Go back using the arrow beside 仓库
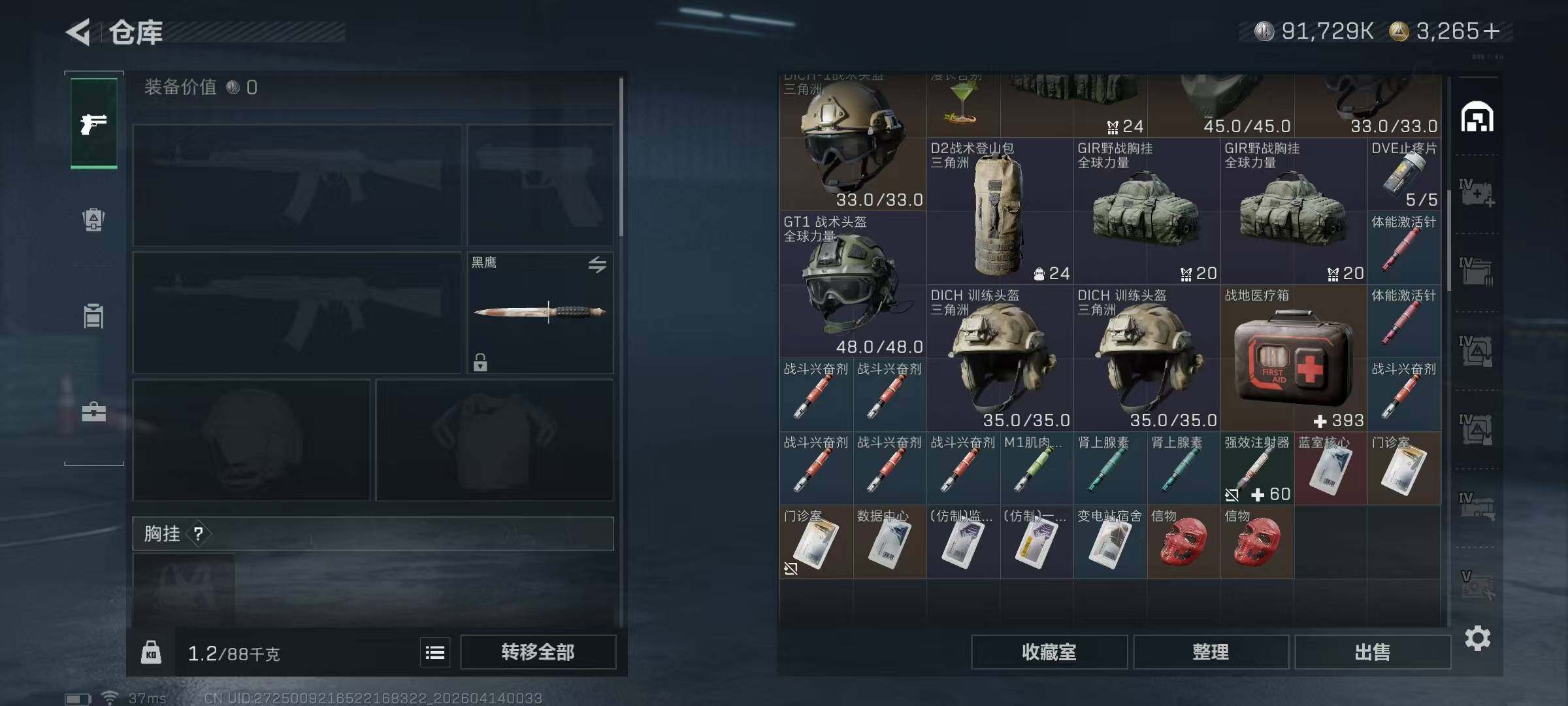 (x=78, y=32)
